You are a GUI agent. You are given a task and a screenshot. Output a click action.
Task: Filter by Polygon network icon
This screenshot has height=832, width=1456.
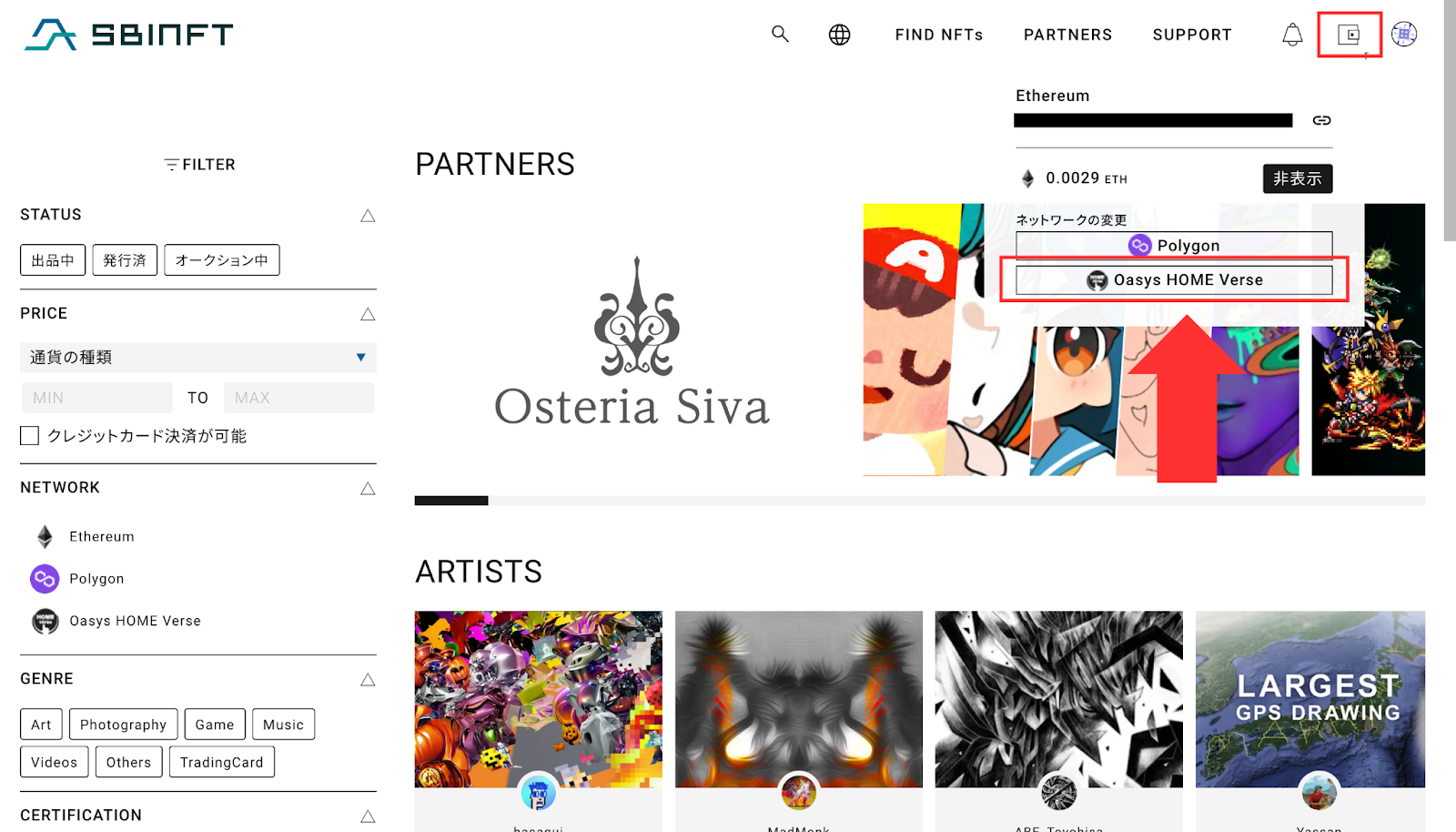45,579
